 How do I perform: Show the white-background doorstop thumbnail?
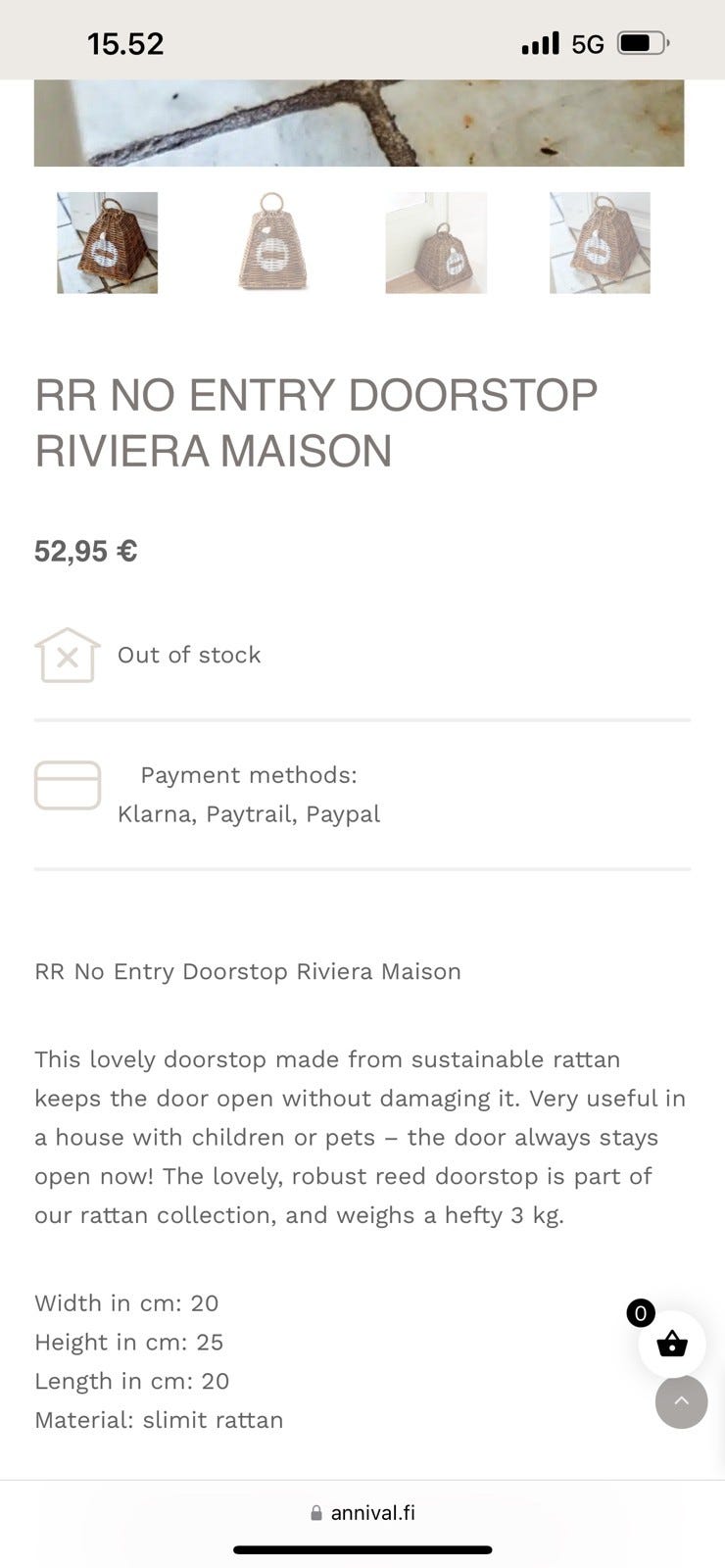coord(272,243)
